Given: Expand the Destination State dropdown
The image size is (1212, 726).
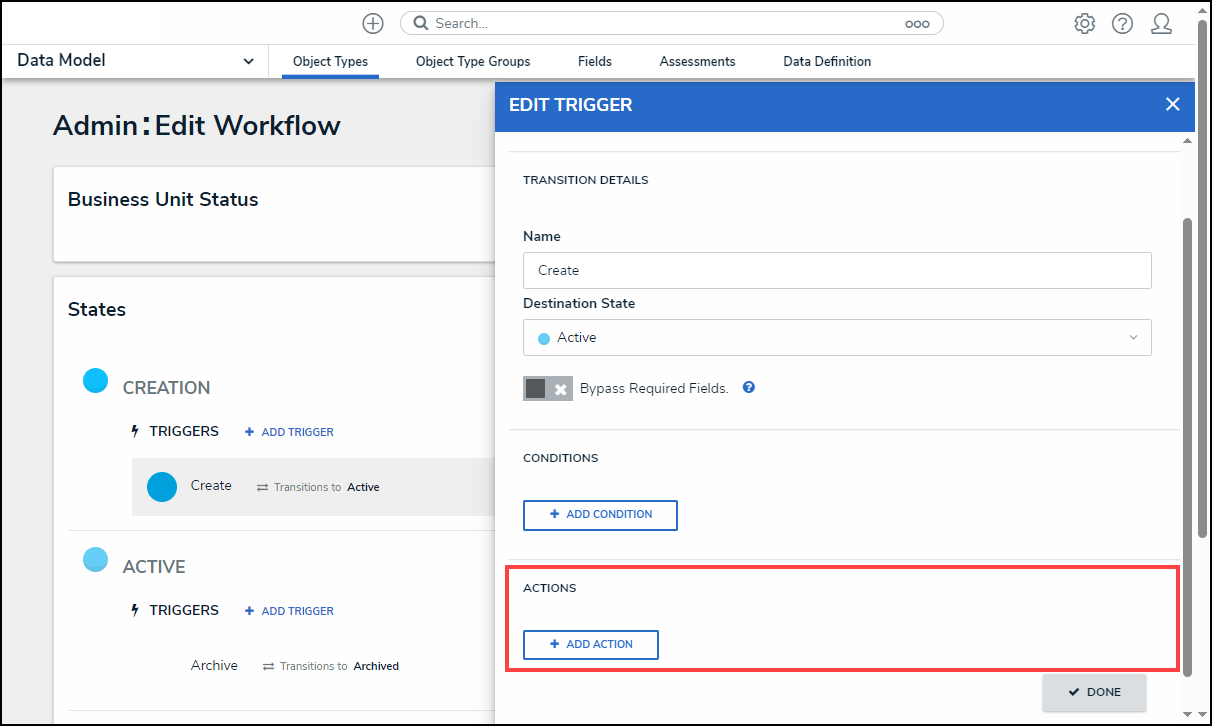Looking at the screenshot, I should click(x=836, y=338).
